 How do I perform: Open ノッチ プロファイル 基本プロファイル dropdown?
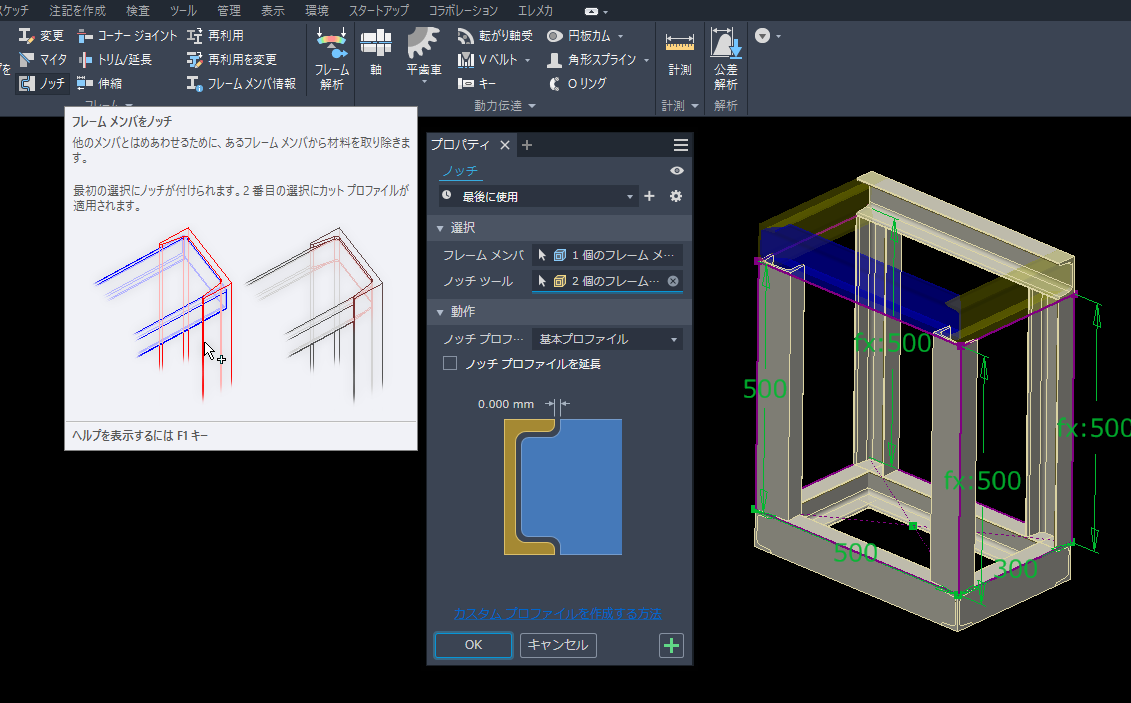pyautogui.click(x=607, y=339)
